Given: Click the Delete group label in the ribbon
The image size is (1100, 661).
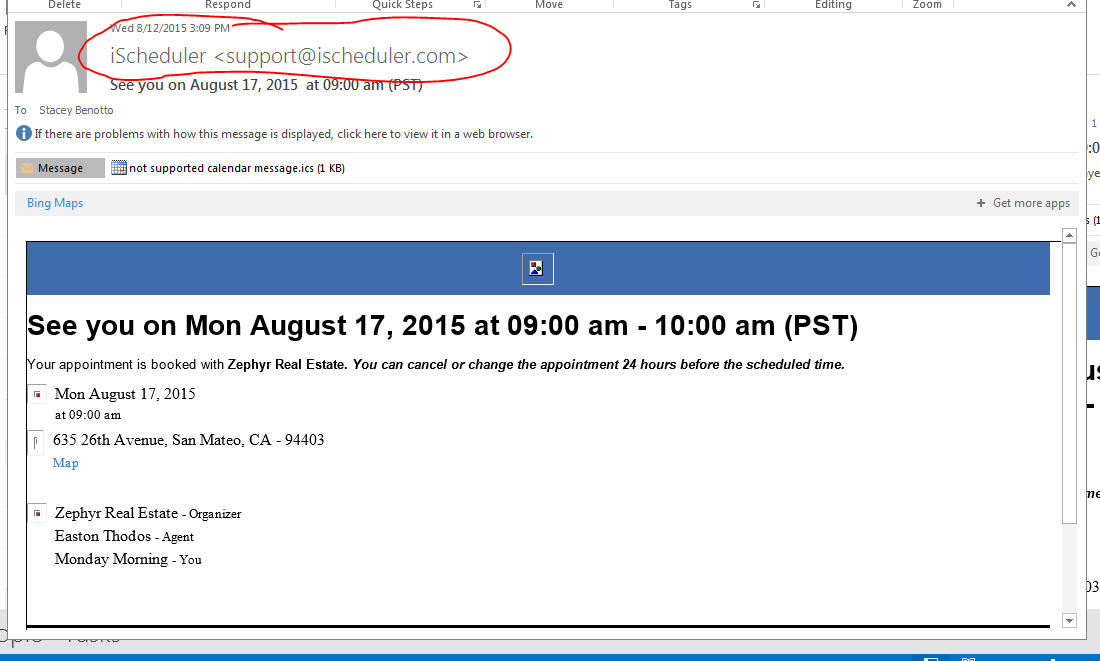Looking at the screenshot, I should [x=65, y=5].
